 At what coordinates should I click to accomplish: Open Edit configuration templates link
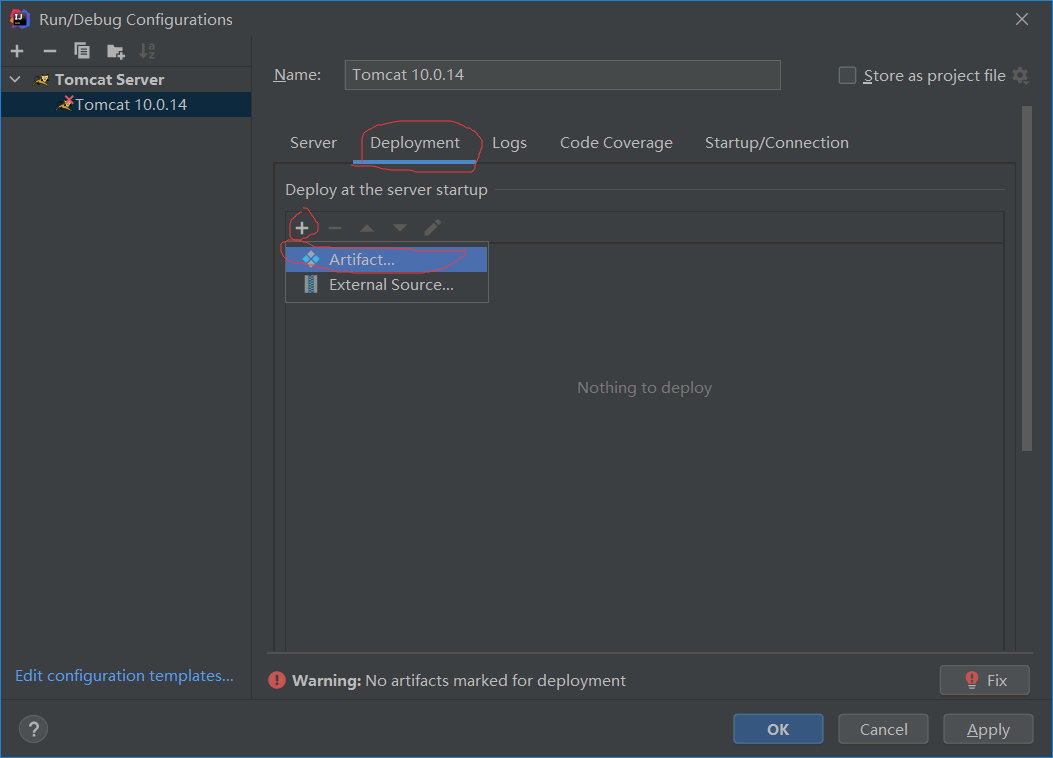(124, 675)
